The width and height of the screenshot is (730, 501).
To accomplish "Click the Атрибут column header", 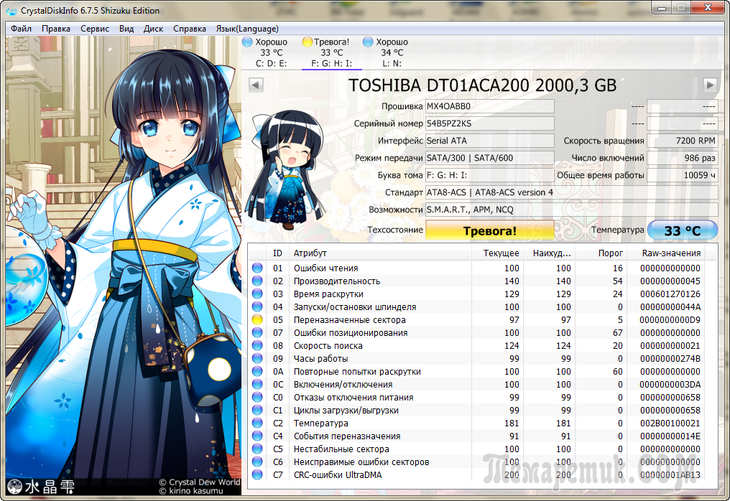I will [x=380, y=253].
